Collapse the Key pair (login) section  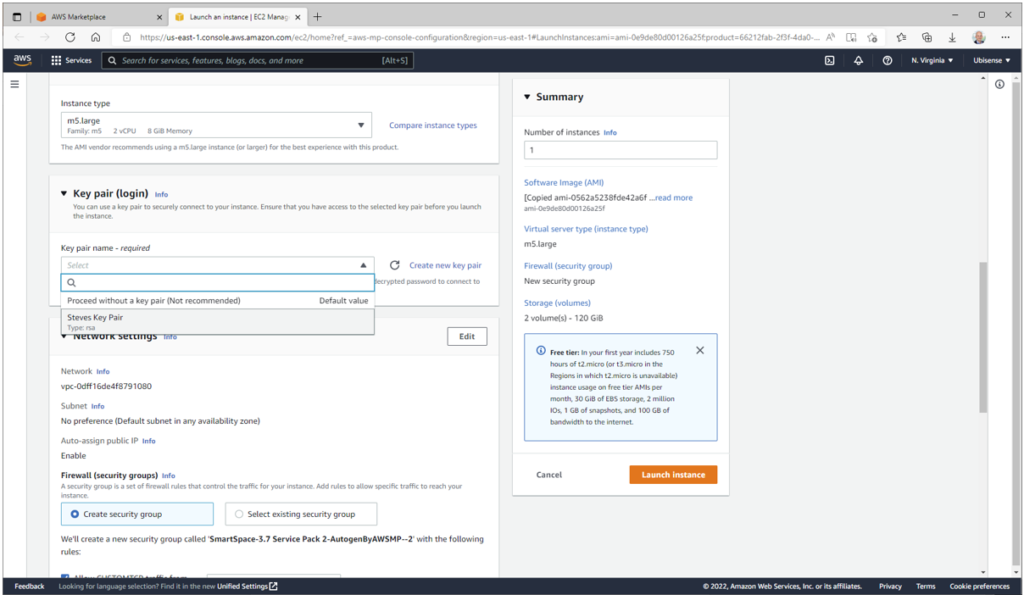64,193
